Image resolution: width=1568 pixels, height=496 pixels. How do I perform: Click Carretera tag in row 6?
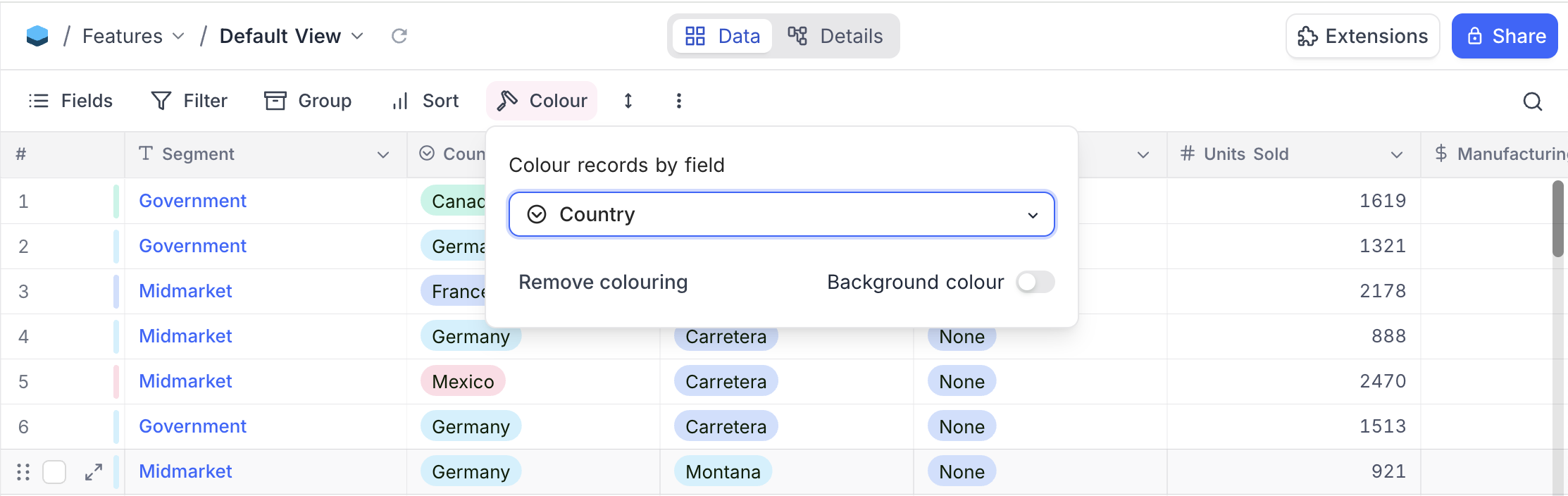pos(726,426)
